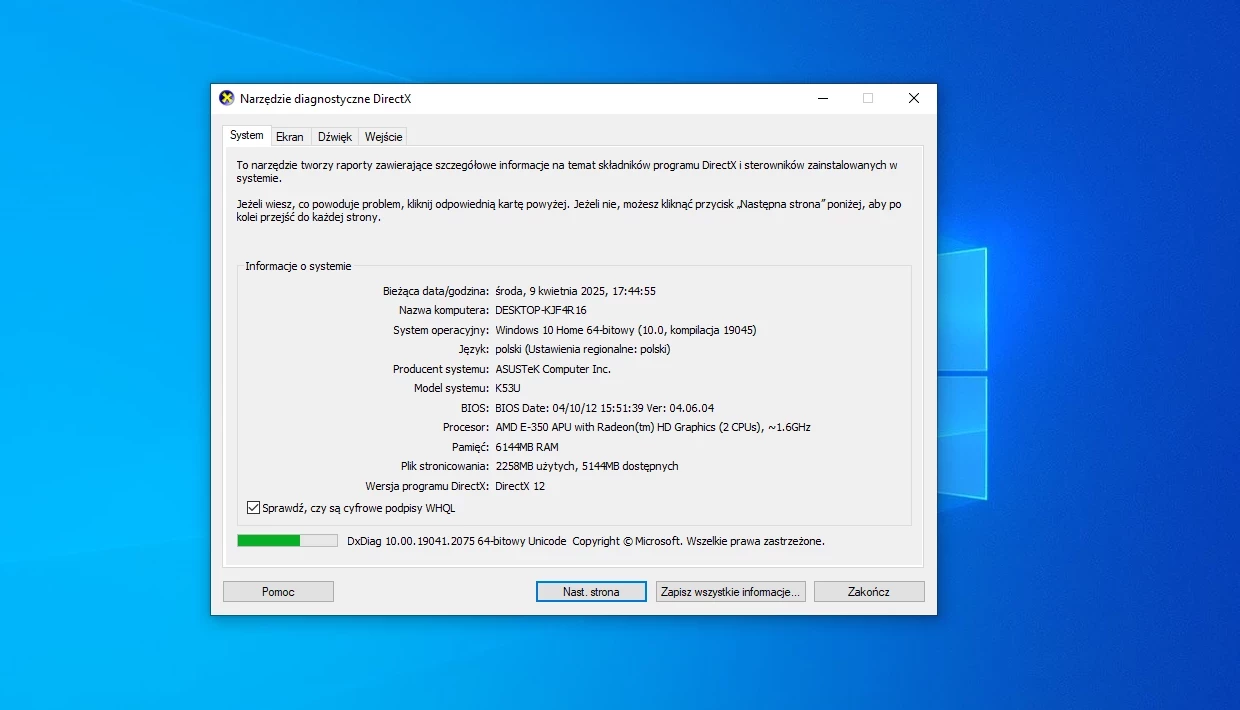The height and width of the screenshot is (710, 1240).
Task: Click the Wersja programu DirectX label
Action: (x=427, y=486)
